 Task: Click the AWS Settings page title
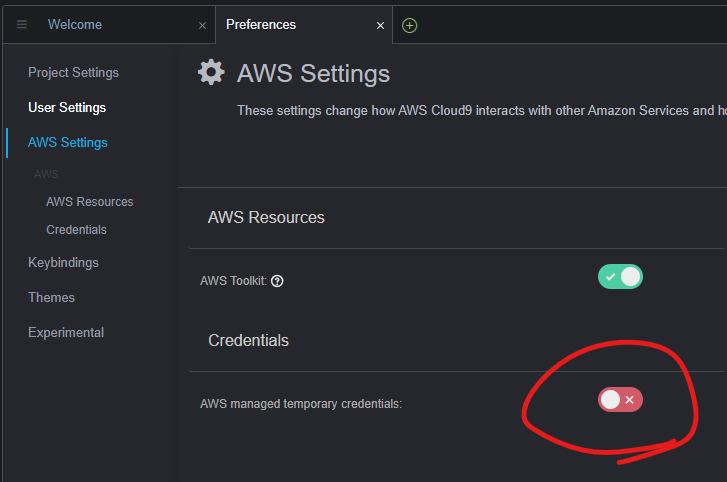tap(313, 74)
